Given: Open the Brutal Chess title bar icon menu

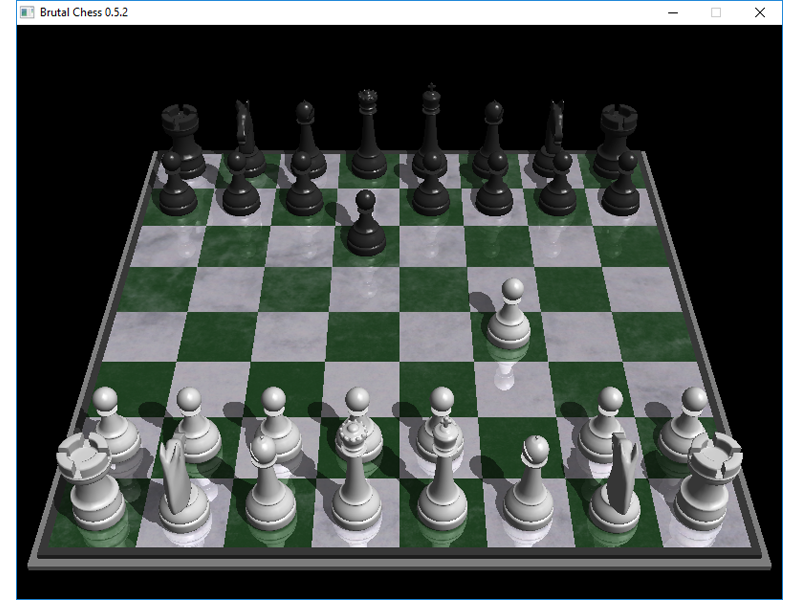Looking at the screenshot, I should (x=27, y=12).
